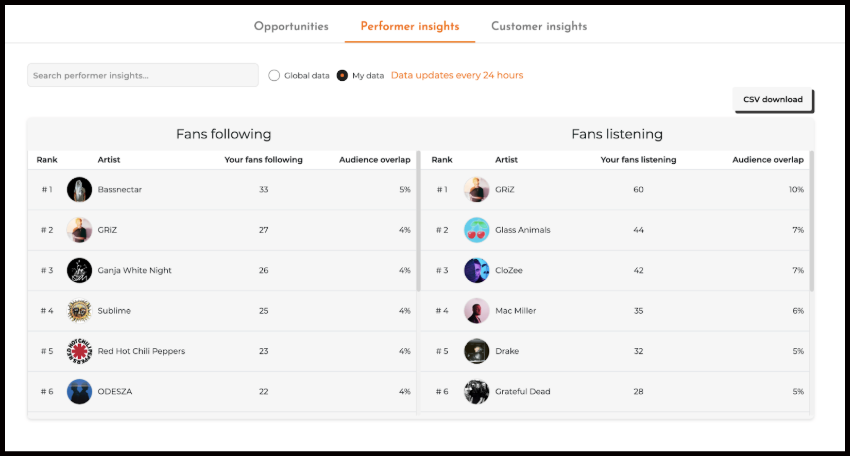Click the Grateful Dead artist avatar
This screenshot has height=456, width=850.
click(476, 391)
